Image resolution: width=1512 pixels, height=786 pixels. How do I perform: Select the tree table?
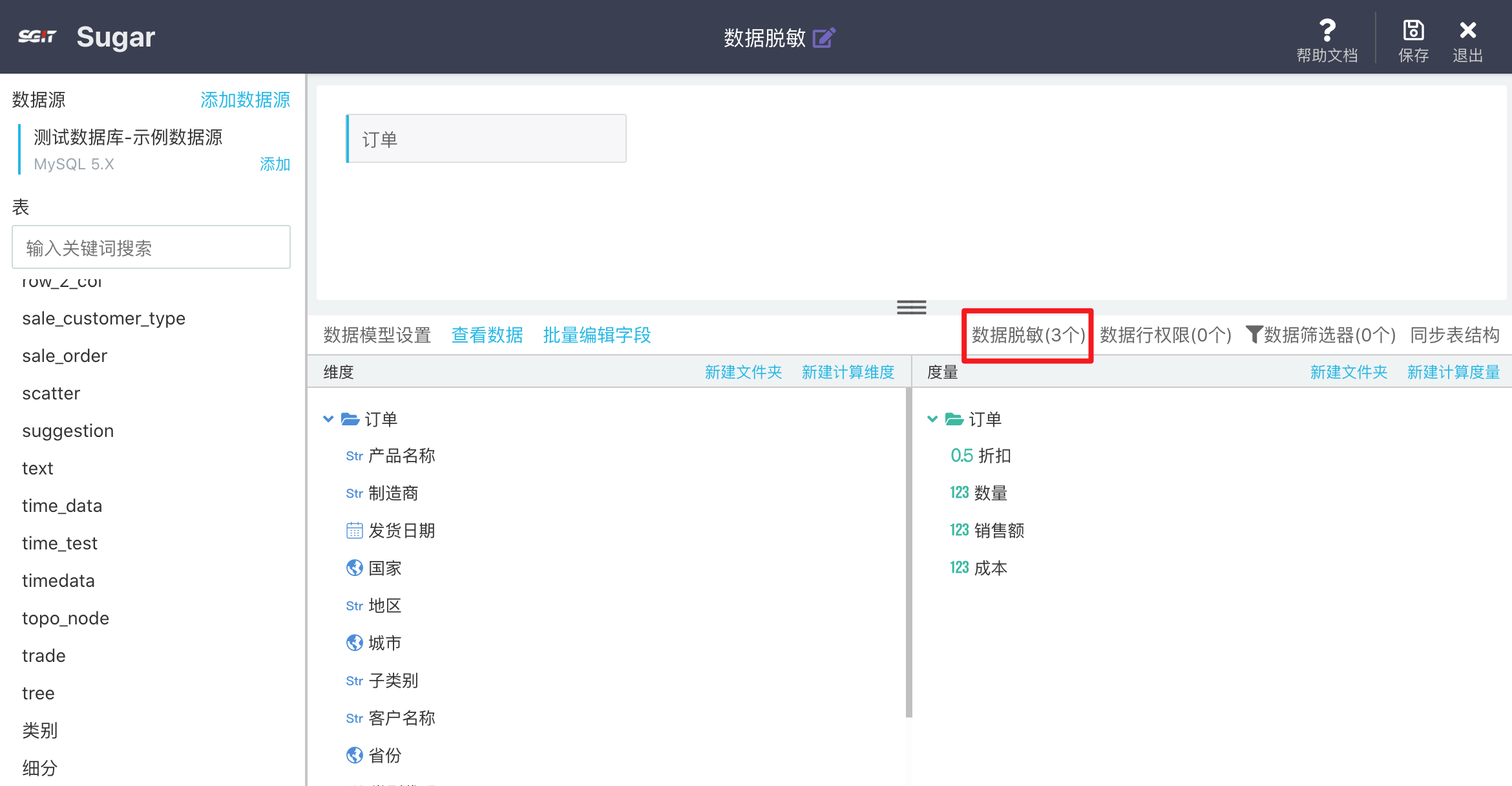click(x=38, y=693)
